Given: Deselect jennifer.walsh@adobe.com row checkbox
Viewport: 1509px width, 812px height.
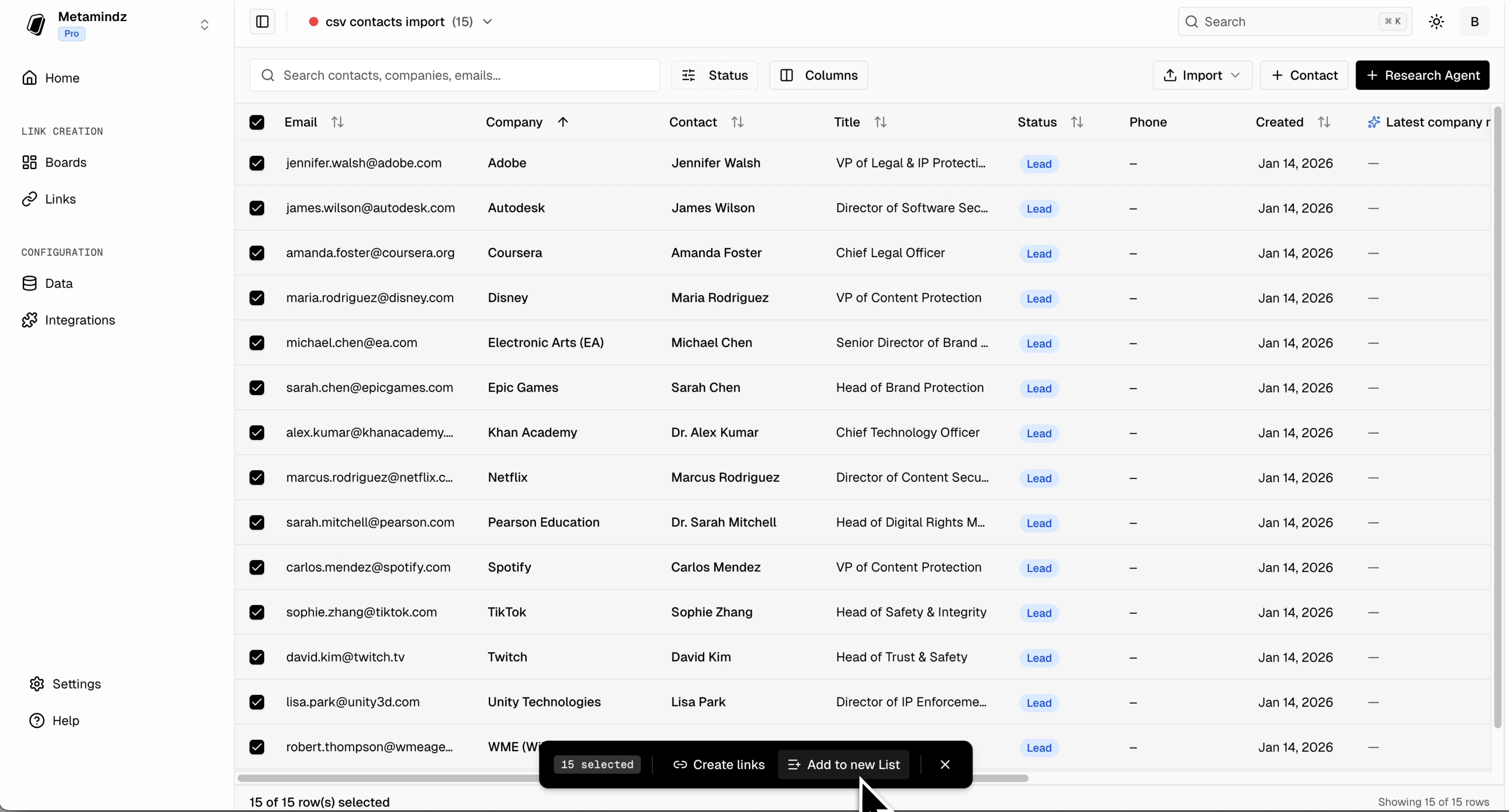Looking at the screenshot, I should coord(257,163).
